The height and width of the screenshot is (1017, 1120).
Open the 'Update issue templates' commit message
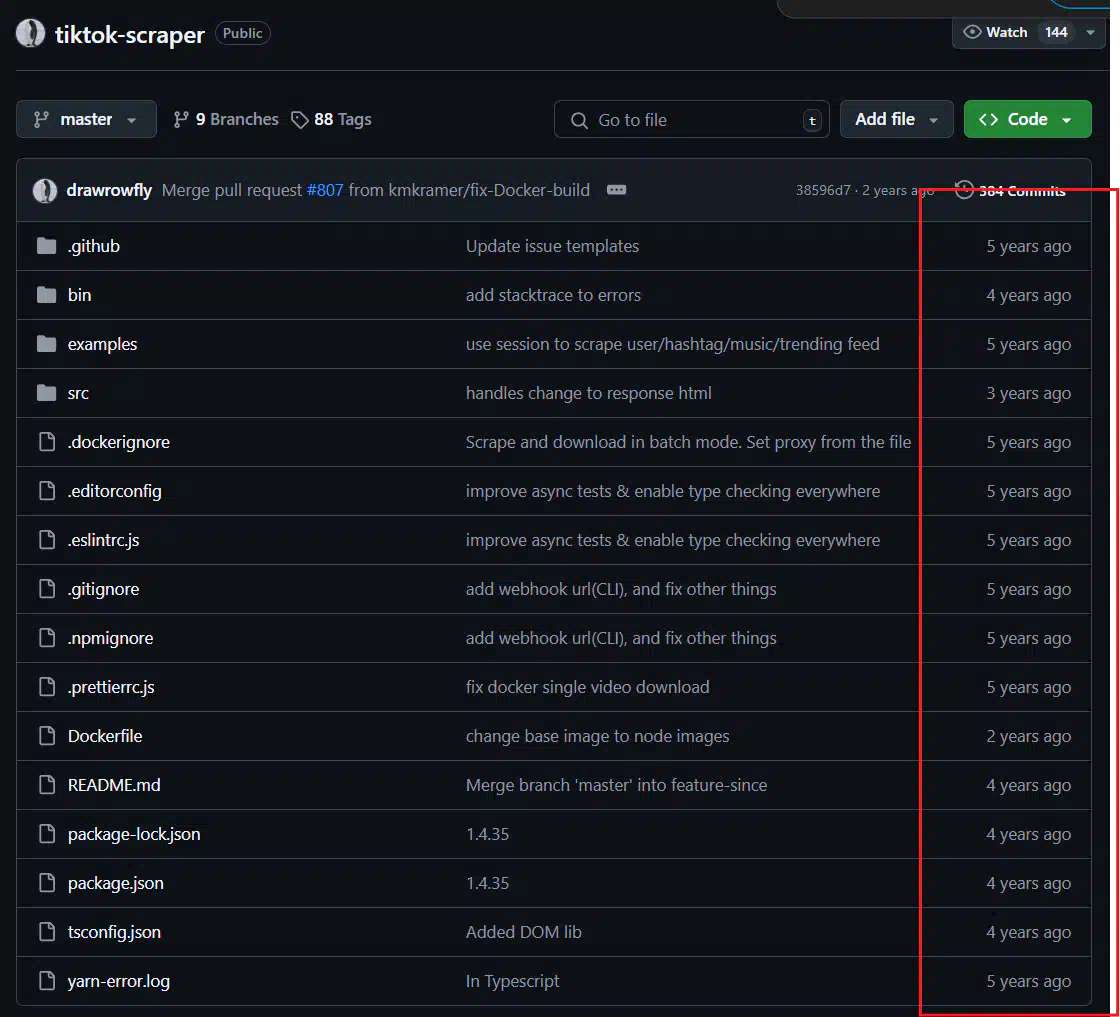[x=552, y=246]
